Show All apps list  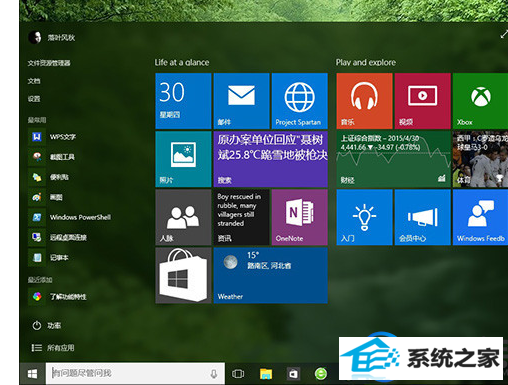point(53,348)
